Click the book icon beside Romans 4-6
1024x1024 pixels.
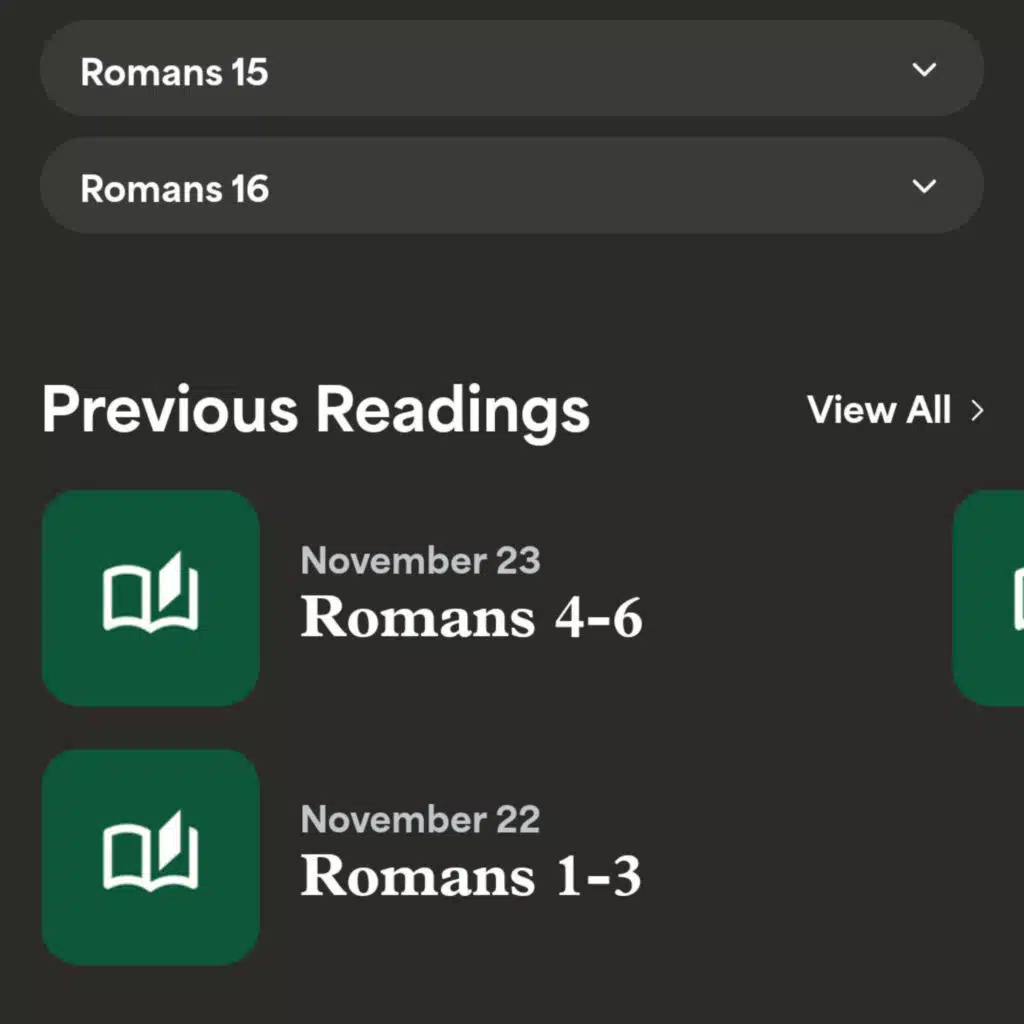(x=151, y=597)
